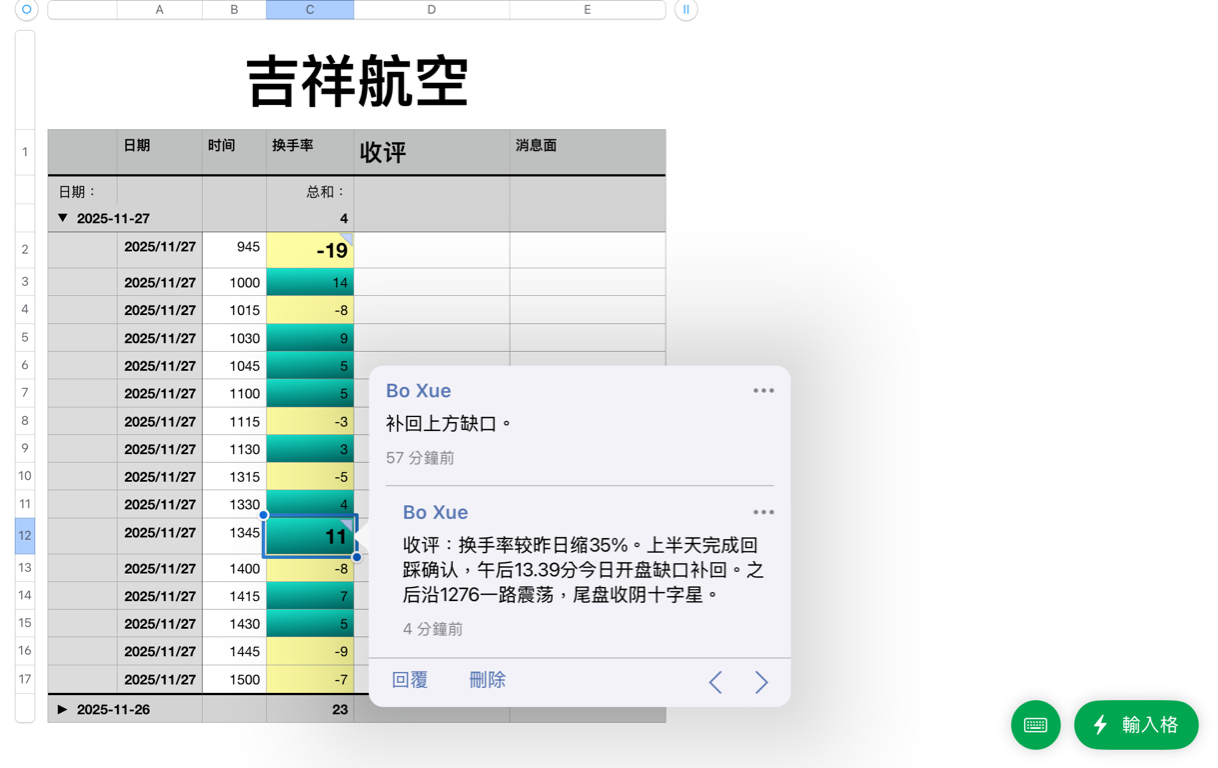Select the time cell 1030
The width and height of the screenshot is (1218, 768).
click(x=235, y=338)
